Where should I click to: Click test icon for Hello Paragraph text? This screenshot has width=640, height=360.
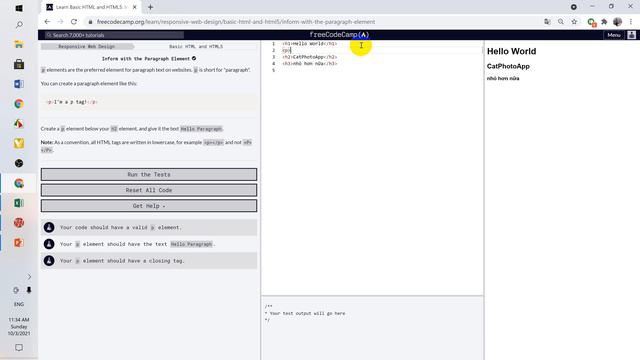[49, 244]
